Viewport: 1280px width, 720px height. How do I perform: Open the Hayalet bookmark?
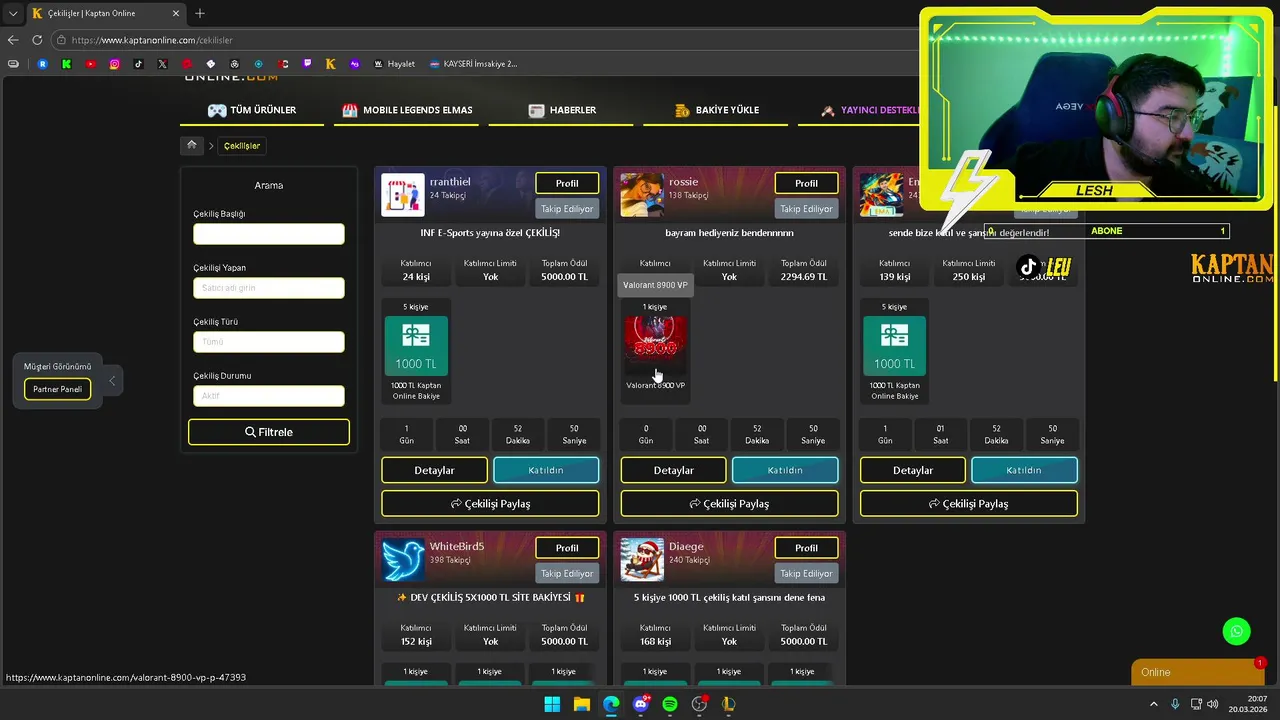tap(394, 64)
